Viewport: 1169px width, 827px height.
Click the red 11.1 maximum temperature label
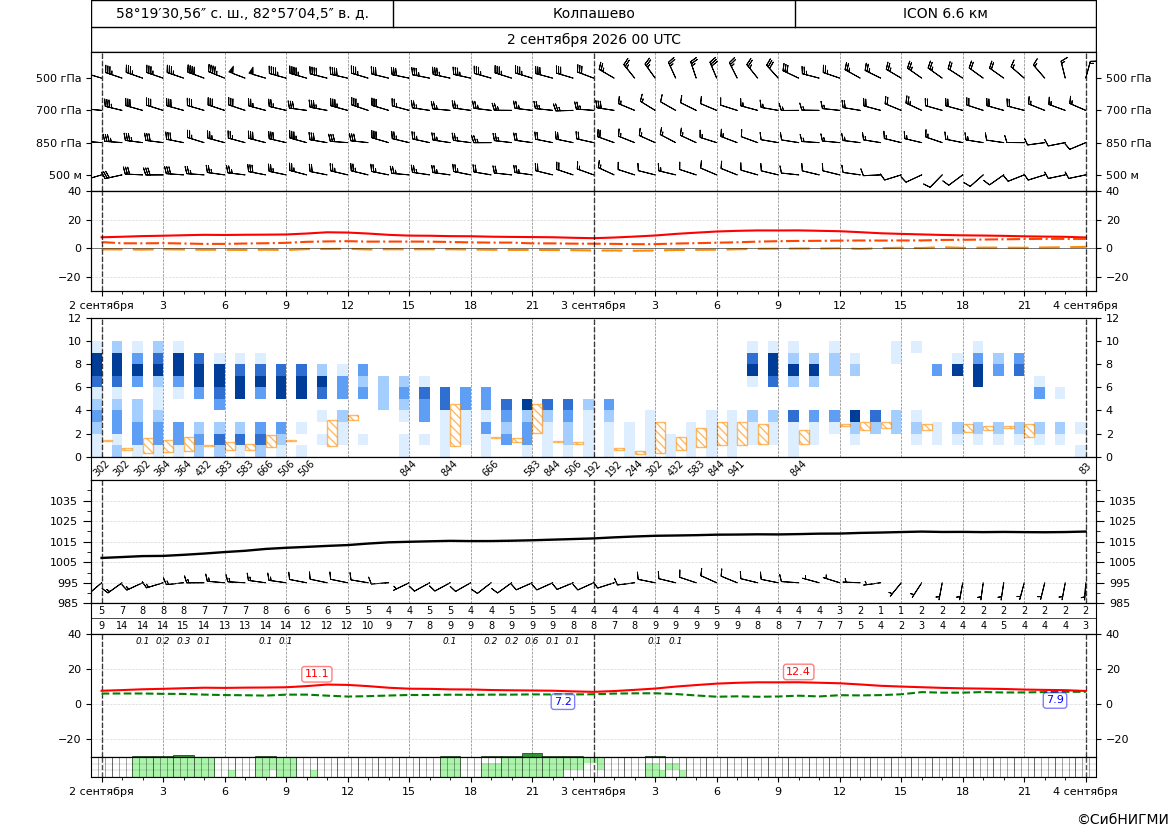(317, 673)
